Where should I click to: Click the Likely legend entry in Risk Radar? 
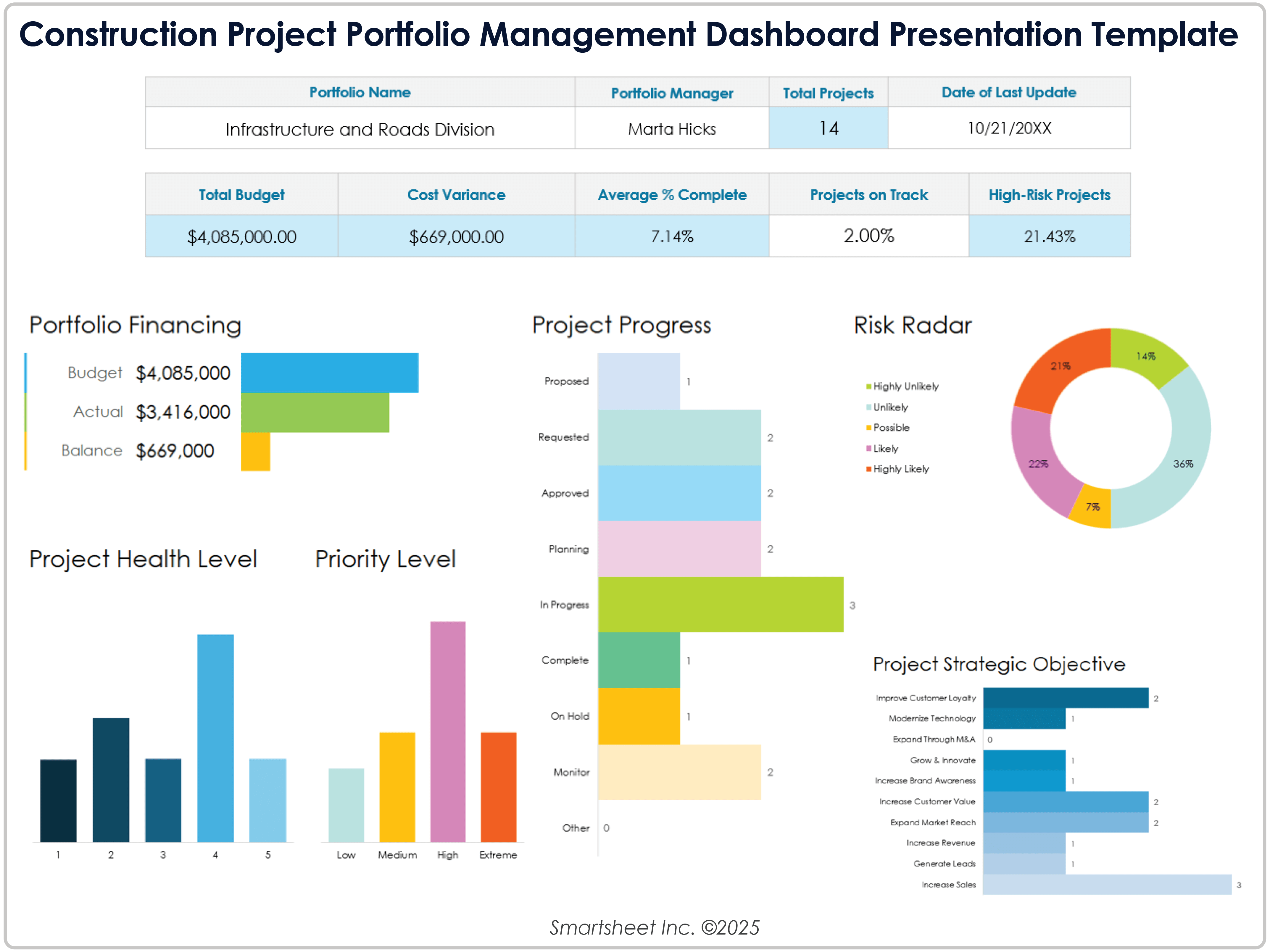(x=885, y=448)
